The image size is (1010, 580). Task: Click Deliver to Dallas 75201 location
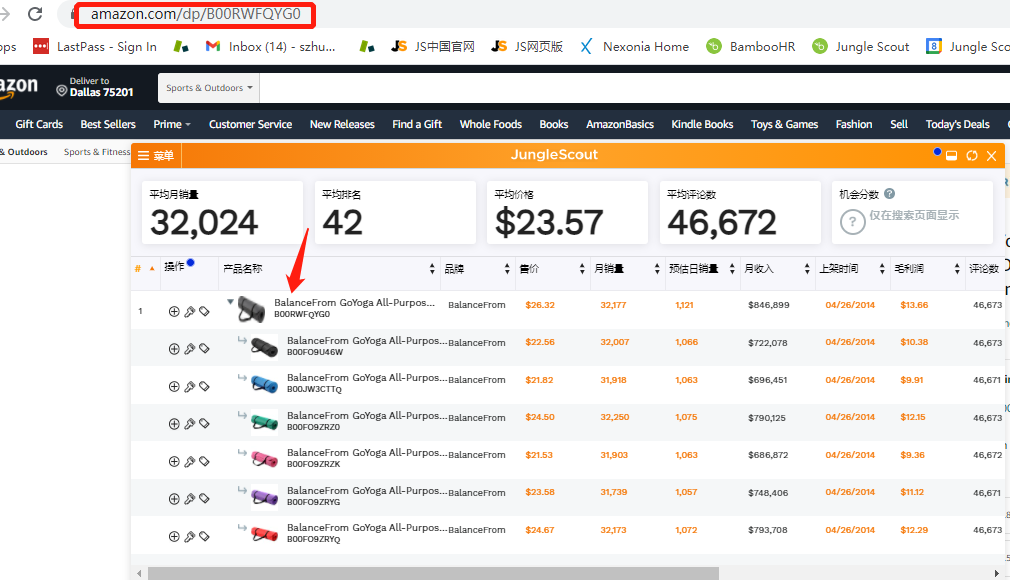point(95,87)
